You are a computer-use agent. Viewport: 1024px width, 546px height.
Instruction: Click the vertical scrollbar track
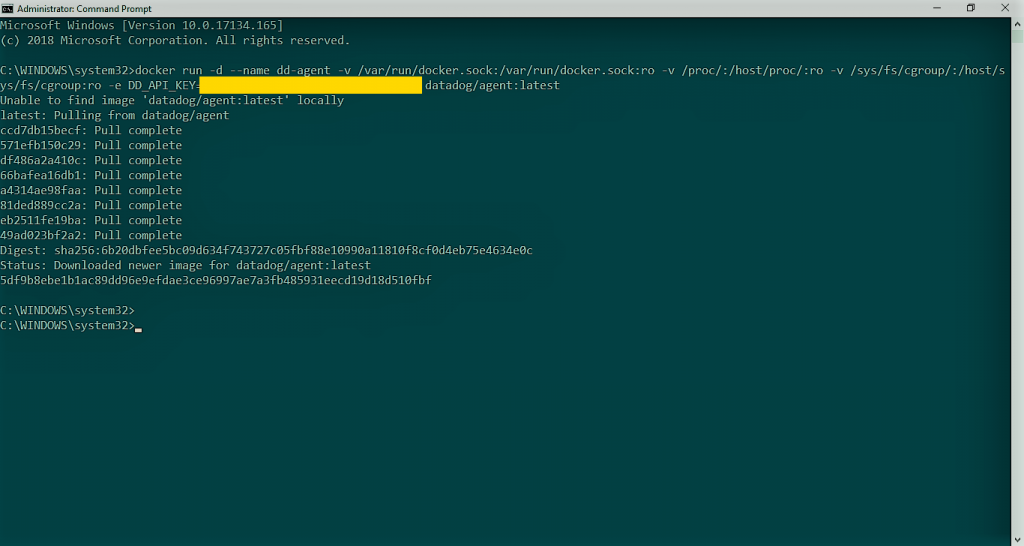[x=1018, y=281]
